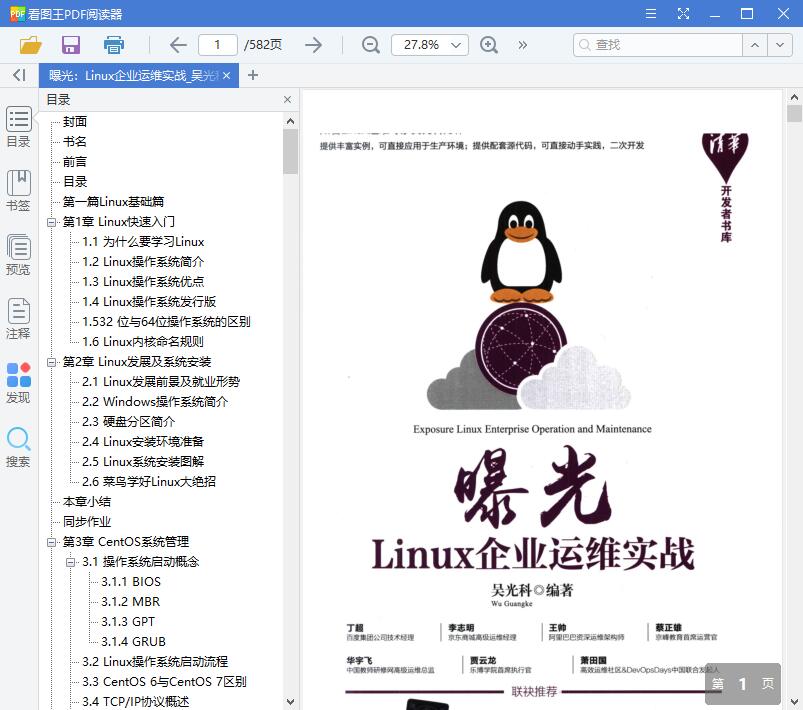Collapse the 第1章 Linux快速入门 node
Viewport: 803px width, 710px height.
[51, 222]
